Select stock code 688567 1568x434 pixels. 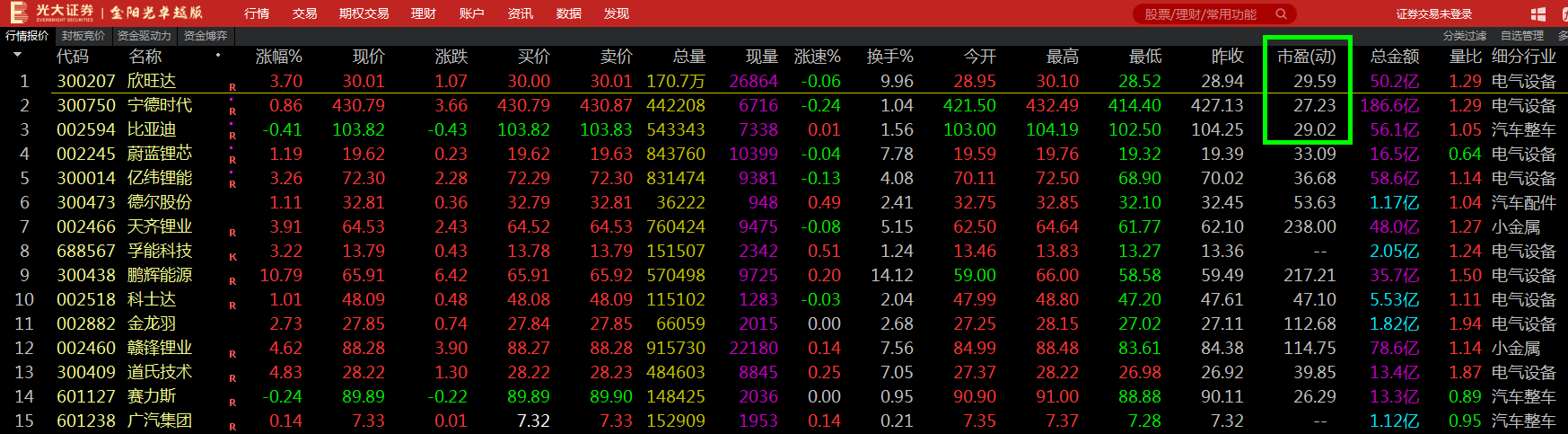pos(86,251)
